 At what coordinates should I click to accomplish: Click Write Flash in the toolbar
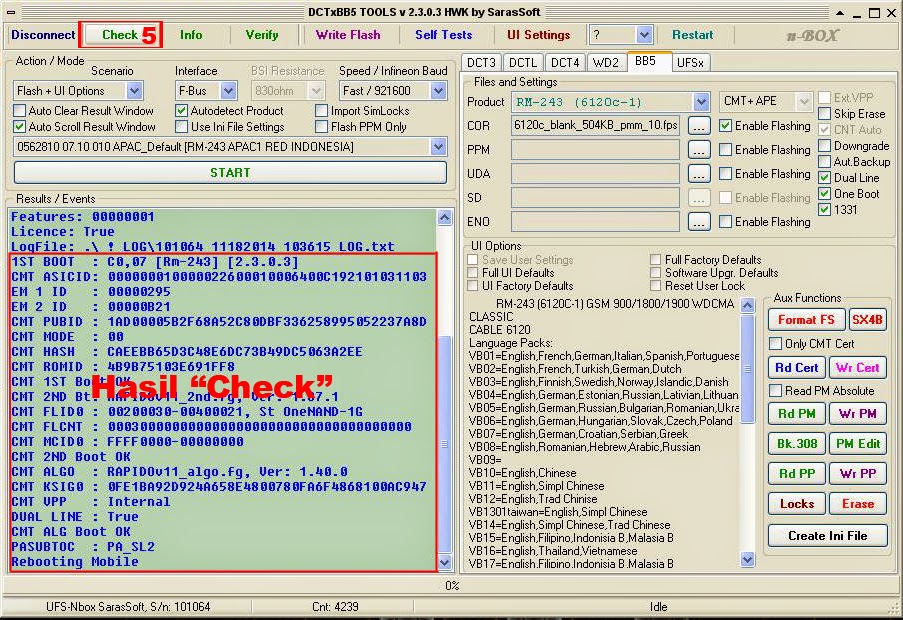tap(348, 35)
